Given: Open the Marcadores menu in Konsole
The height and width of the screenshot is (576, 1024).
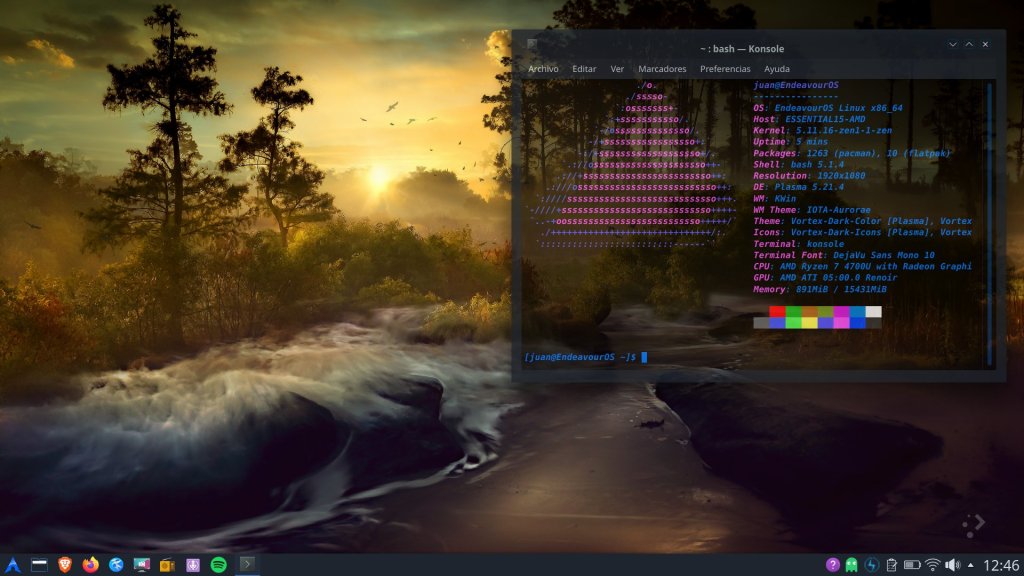Looking at the screenshot, I should pos(662,69).
